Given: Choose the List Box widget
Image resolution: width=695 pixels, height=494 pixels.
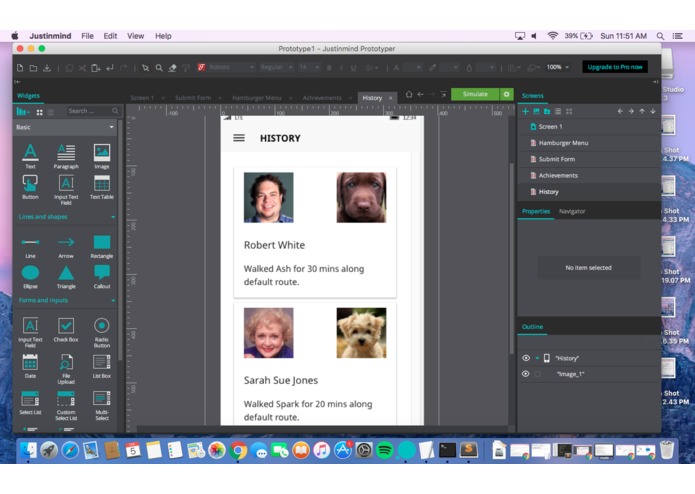Looking at the screenshot, I should [102, 366].
